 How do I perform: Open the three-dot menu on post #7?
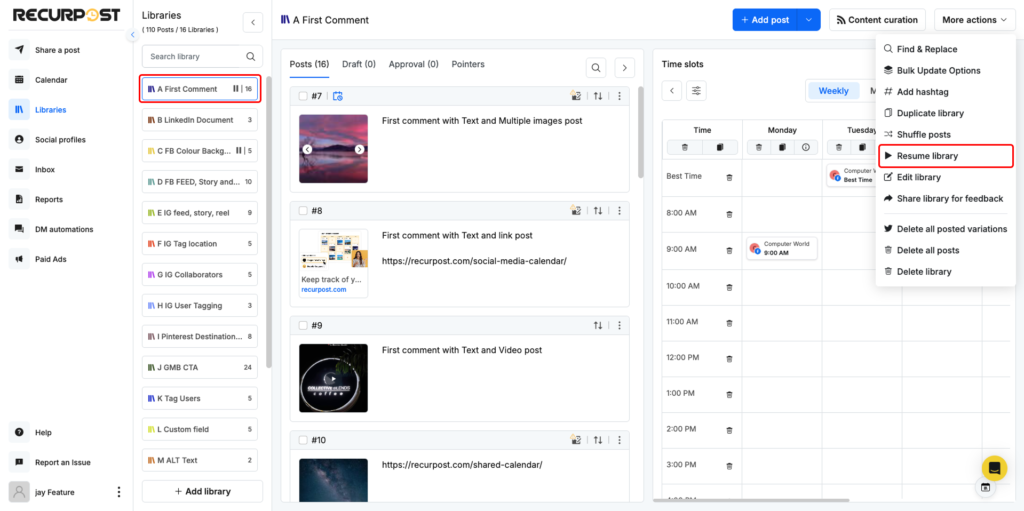(619, 96)
